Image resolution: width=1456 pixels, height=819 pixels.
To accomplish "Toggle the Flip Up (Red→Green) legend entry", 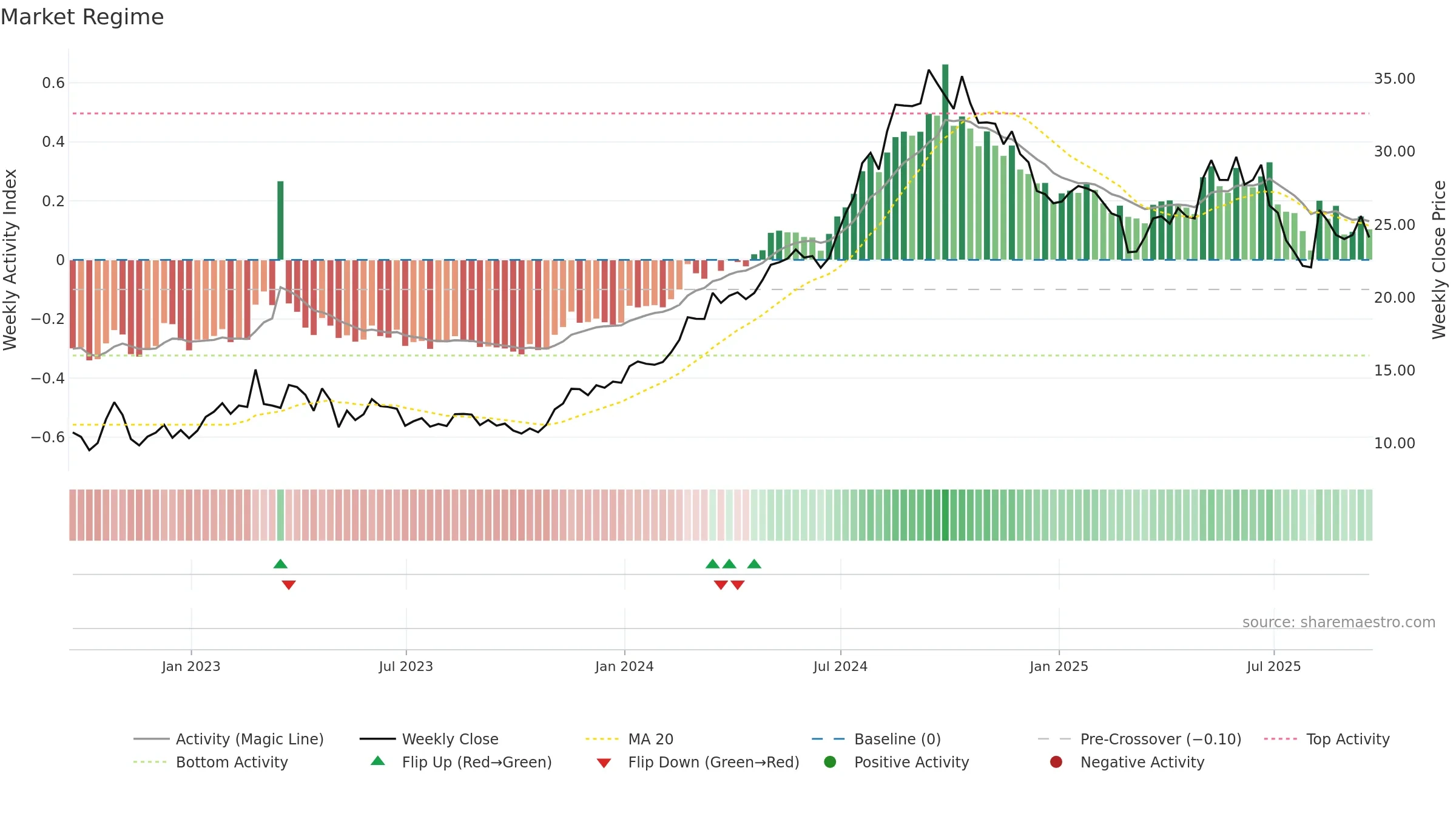I will tap(461, 762).
